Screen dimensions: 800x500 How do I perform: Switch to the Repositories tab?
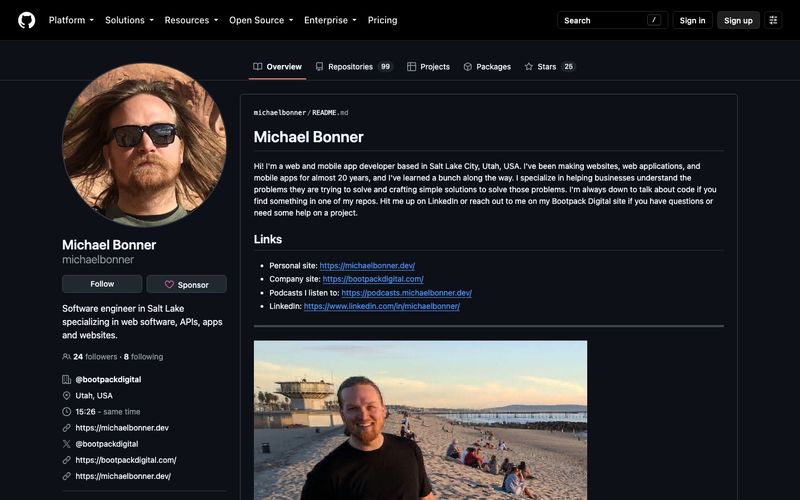pyautogui.click(x=354, y=67)
